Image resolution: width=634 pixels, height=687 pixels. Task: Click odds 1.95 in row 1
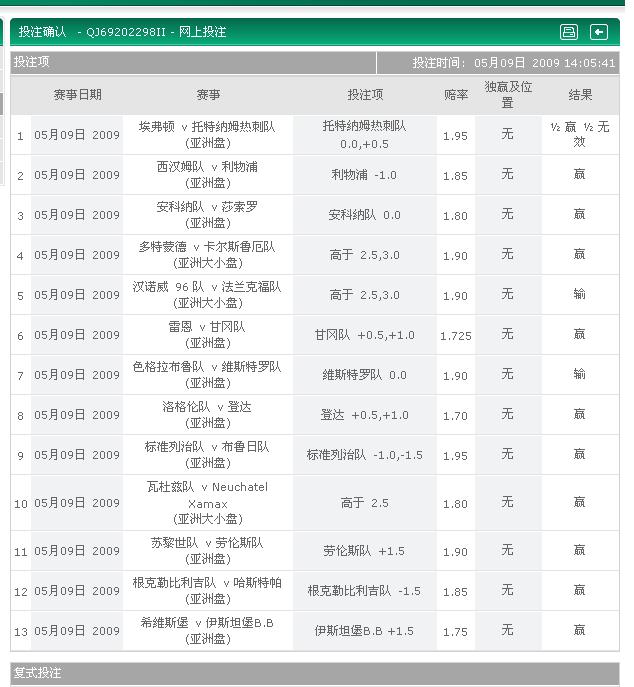click(x=455, y=136)
